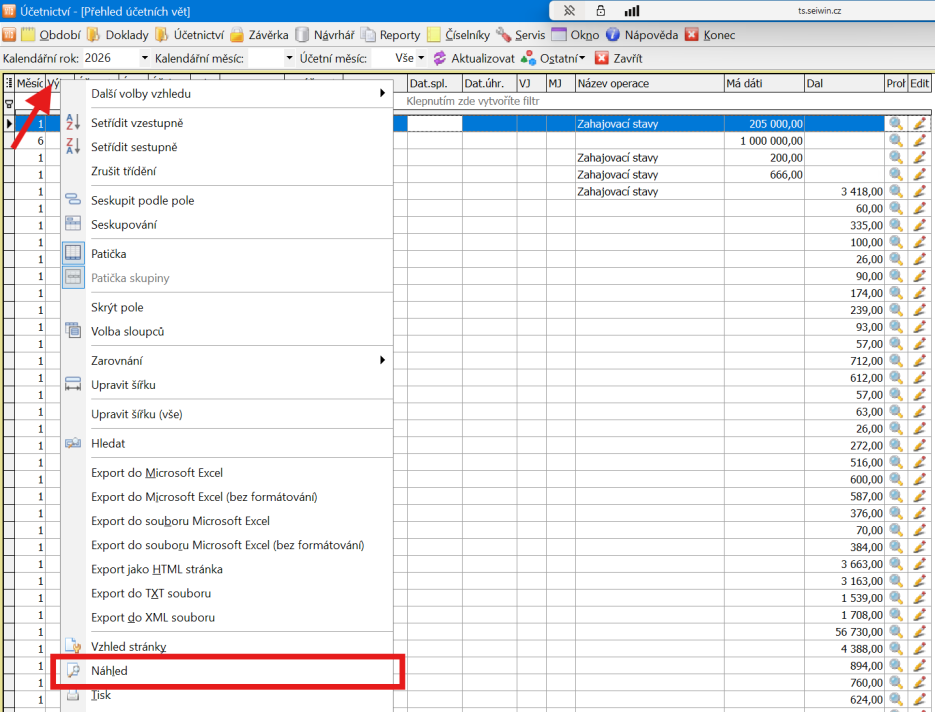Click the Vzhled stránky icon
Screen dimensions: 935x712
pos(73,645)
